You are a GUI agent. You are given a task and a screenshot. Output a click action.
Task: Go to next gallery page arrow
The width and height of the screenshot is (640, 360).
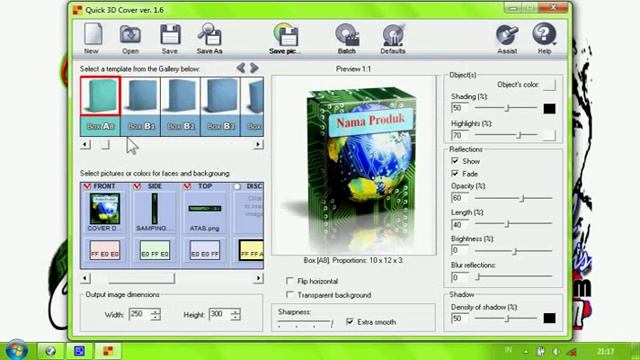(254, 68)
